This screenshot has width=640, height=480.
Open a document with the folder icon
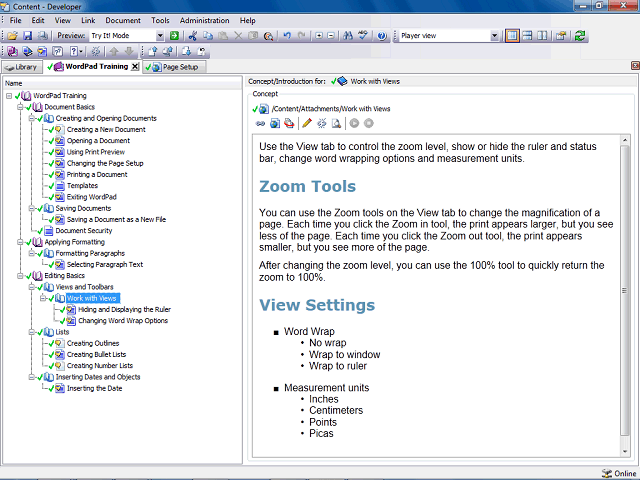click(12, 36)
